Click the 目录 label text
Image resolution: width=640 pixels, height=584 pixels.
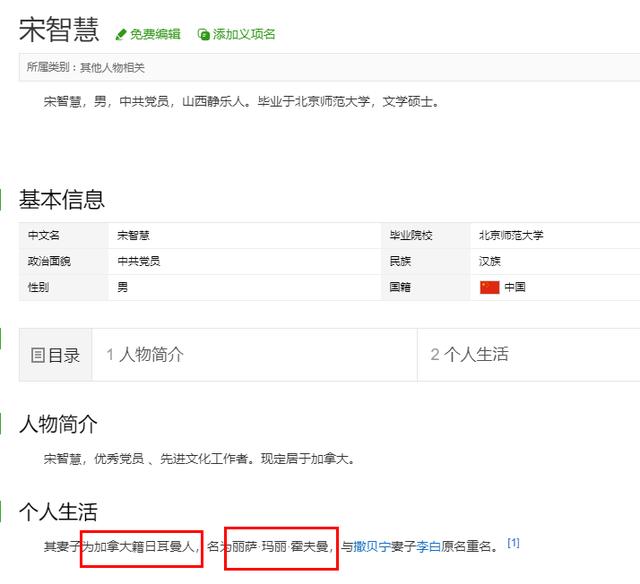click(64, 355)
